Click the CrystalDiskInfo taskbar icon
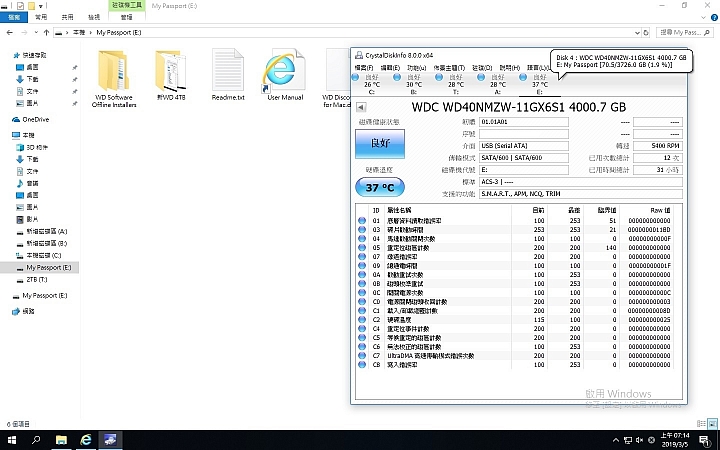720x450 pixels. click(x=110, y=440)
